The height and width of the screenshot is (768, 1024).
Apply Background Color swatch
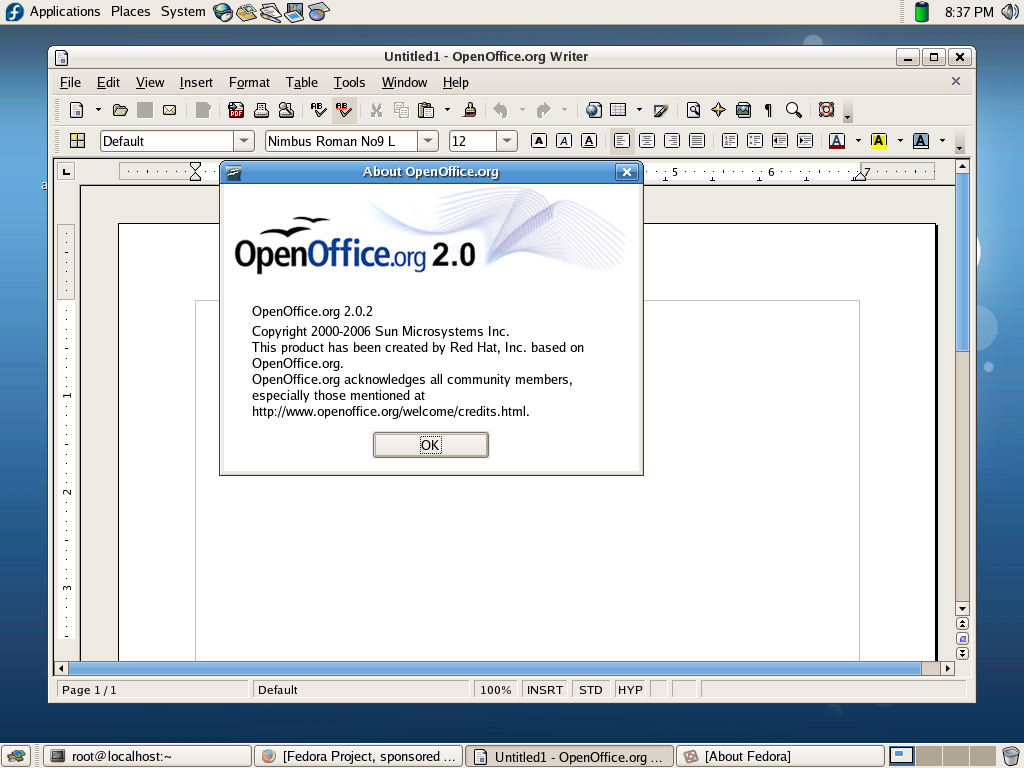(921, 140)
